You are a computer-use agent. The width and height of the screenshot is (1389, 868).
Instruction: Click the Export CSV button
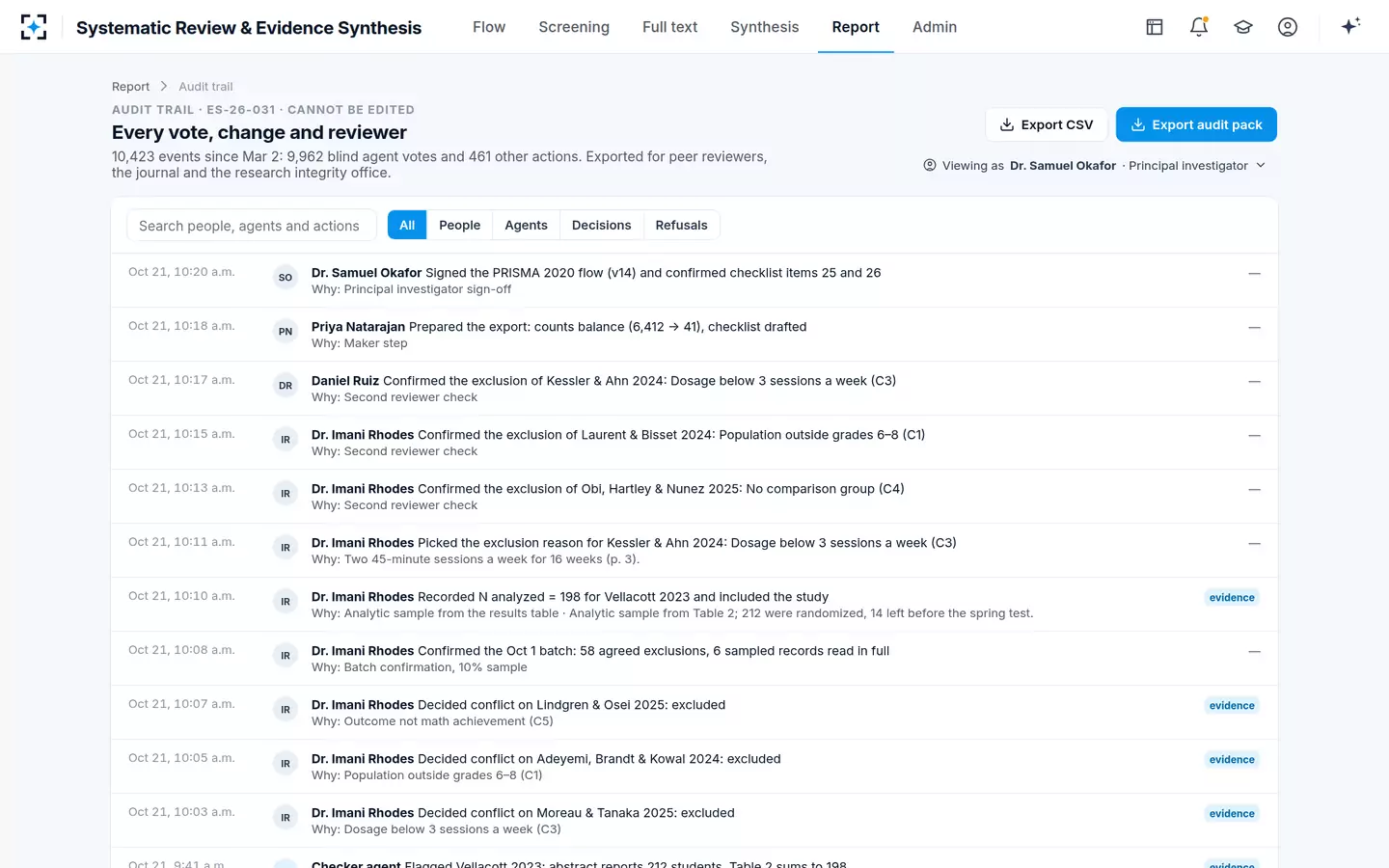1047,124
